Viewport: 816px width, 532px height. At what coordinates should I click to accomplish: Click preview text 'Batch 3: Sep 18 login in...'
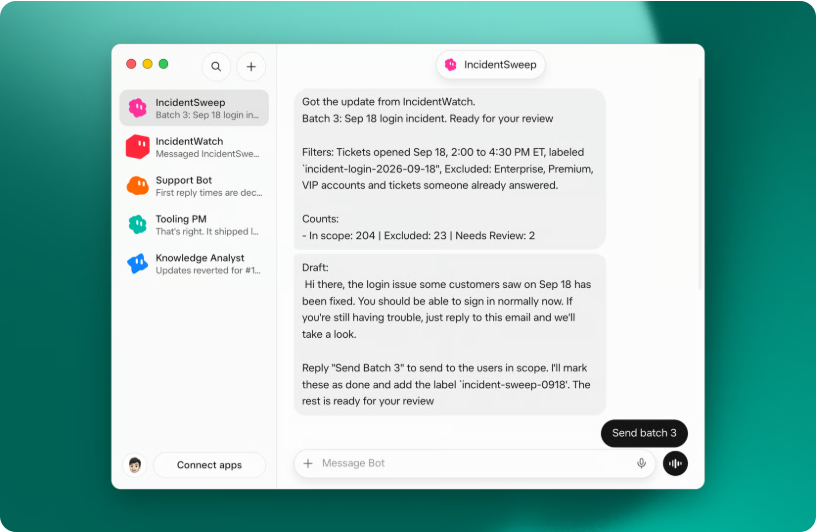coord(207,115)
